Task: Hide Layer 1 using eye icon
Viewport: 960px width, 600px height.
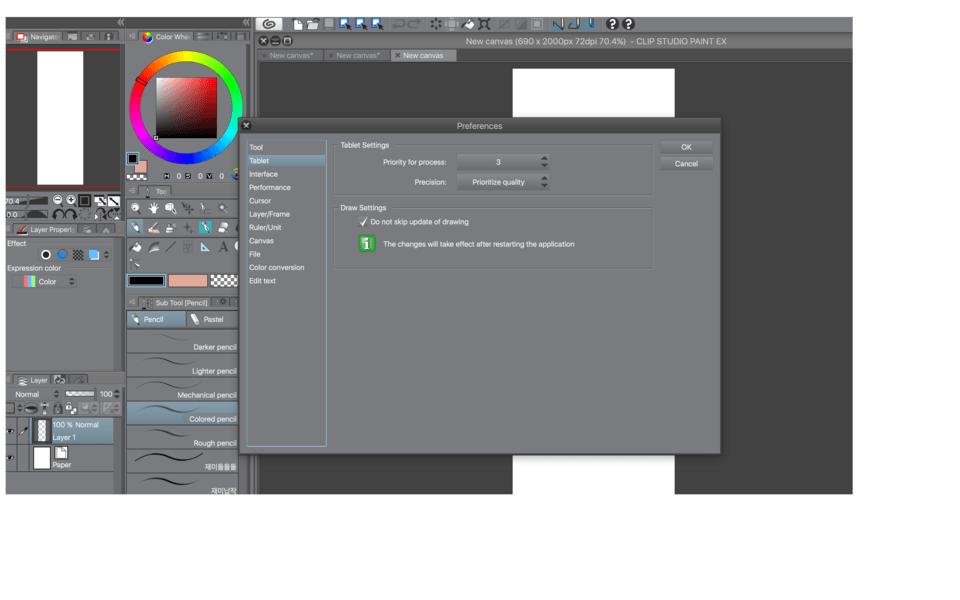Action: click(10, 432)
